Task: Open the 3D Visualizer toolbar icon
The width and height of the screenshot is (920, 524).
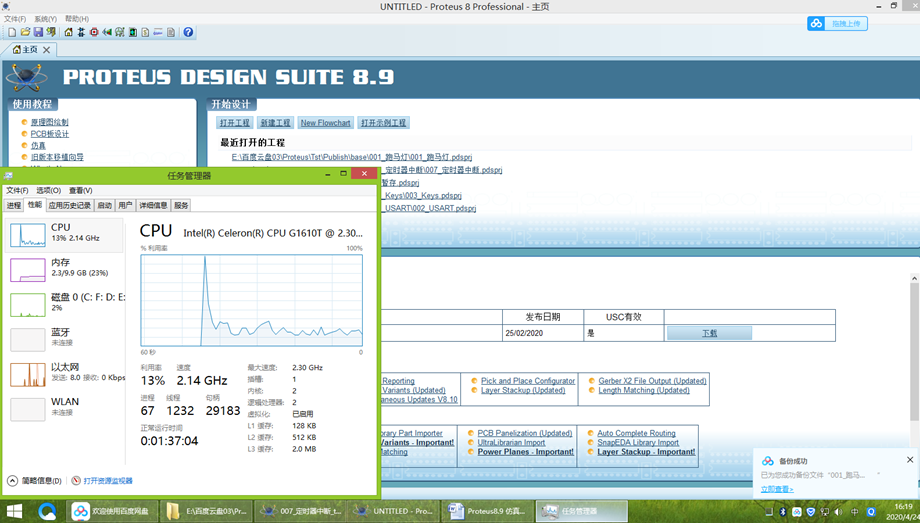Action: [107, 32]
